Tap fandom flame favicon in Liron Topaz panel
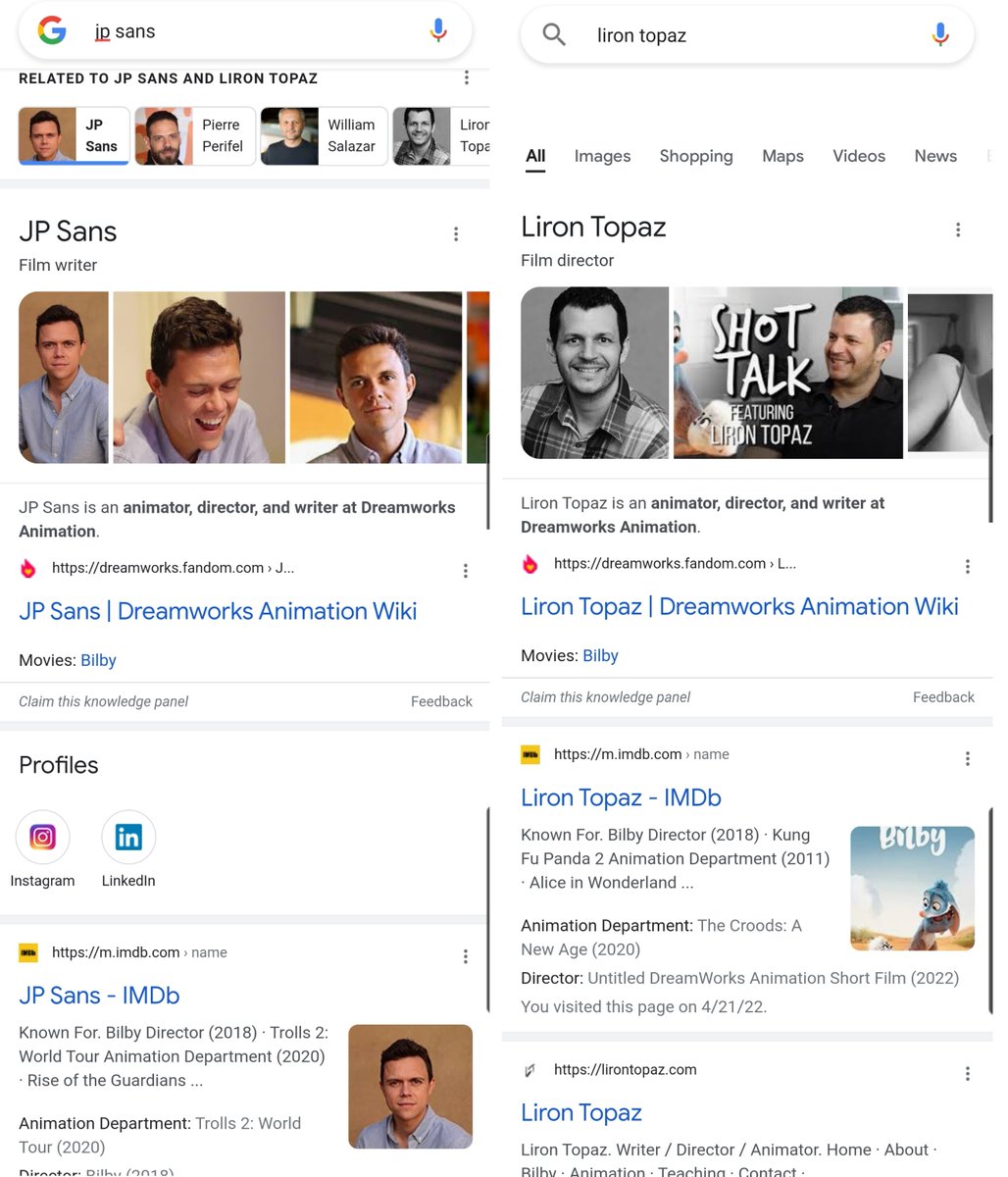Image resolution: width=1008 pixels, height=1177 pixels. tap(530, 564)
